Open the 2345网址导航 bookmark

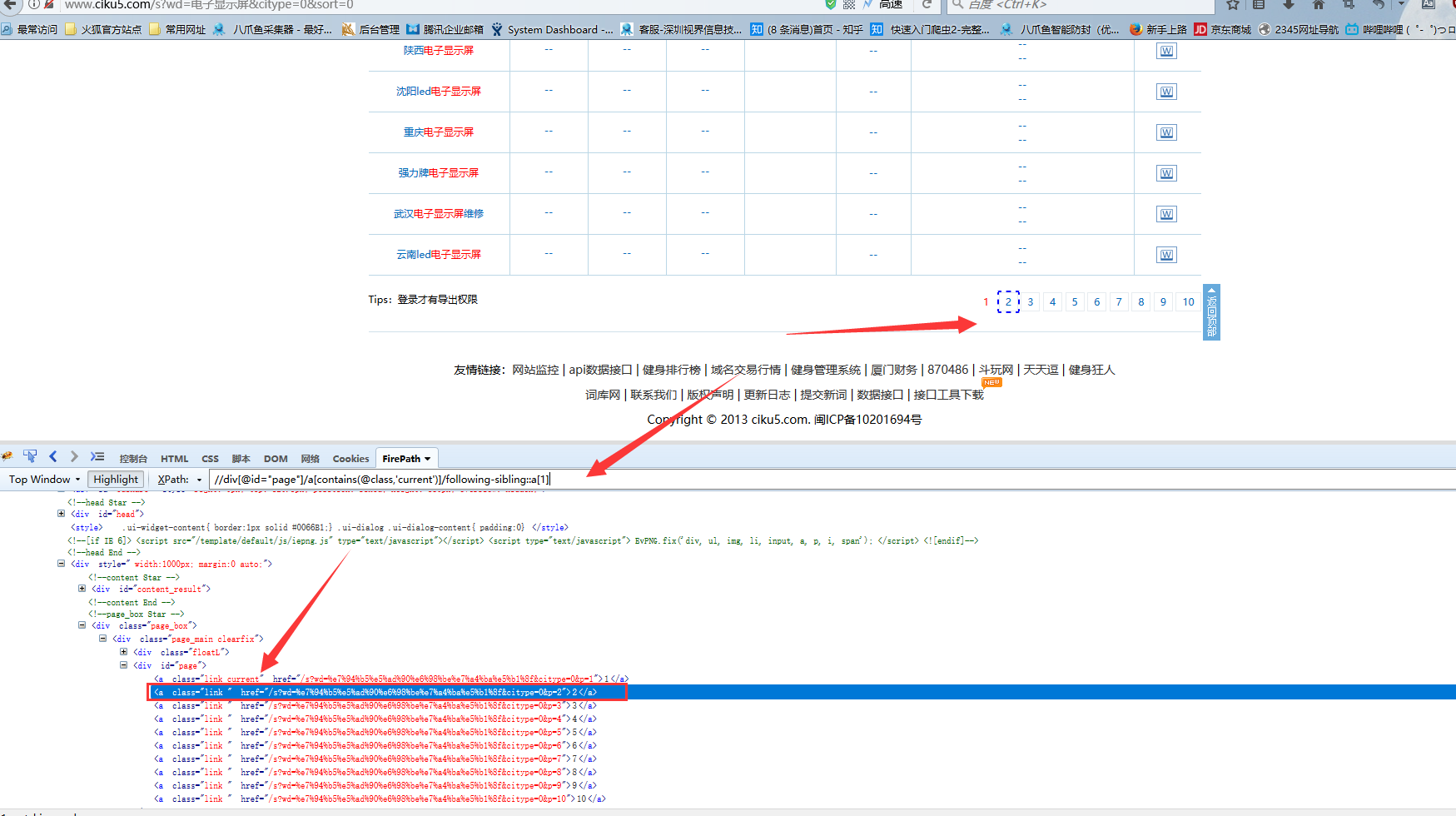[1299, 29]
